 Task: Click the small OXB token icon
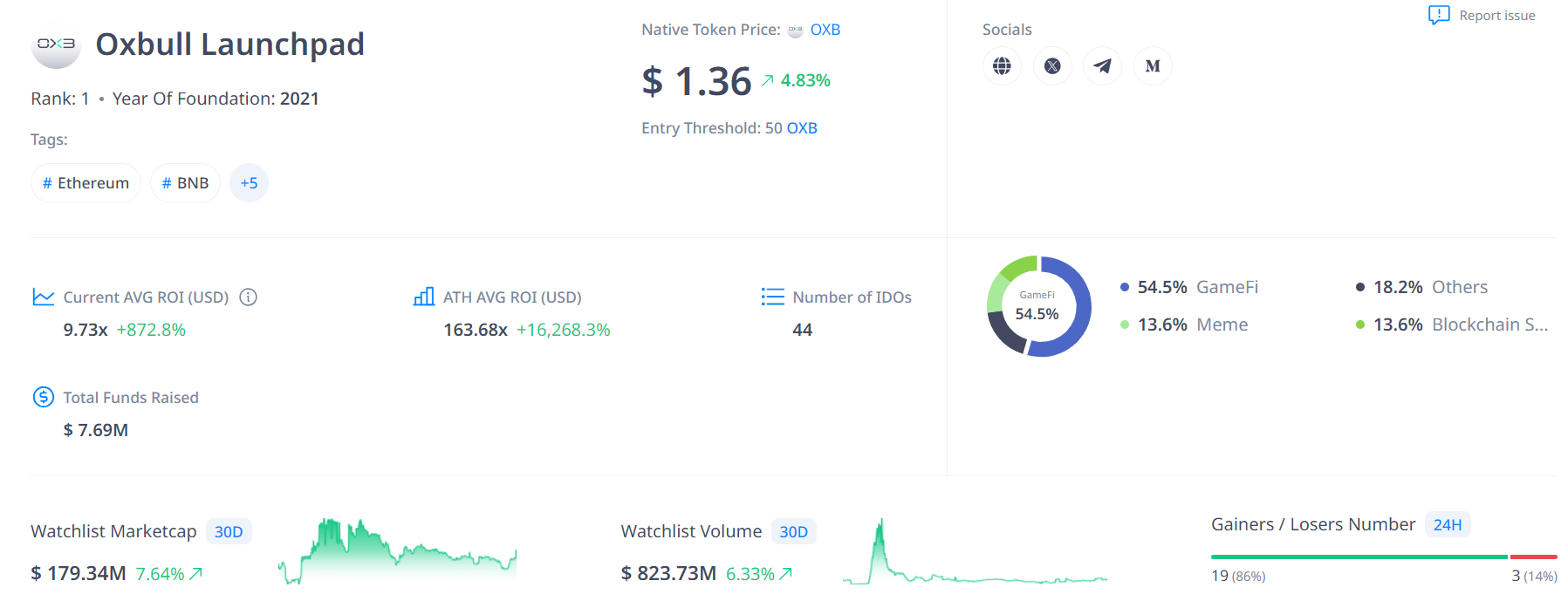click(795, 31)
